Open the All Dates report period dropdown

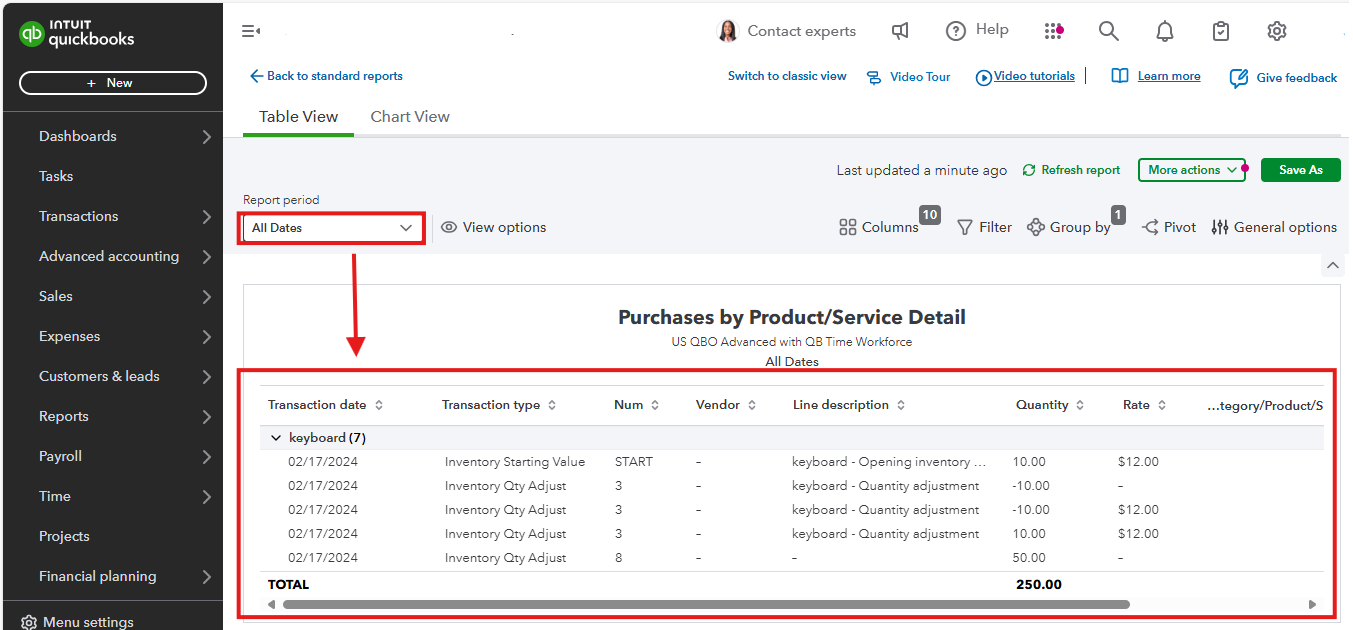point(332,228)
